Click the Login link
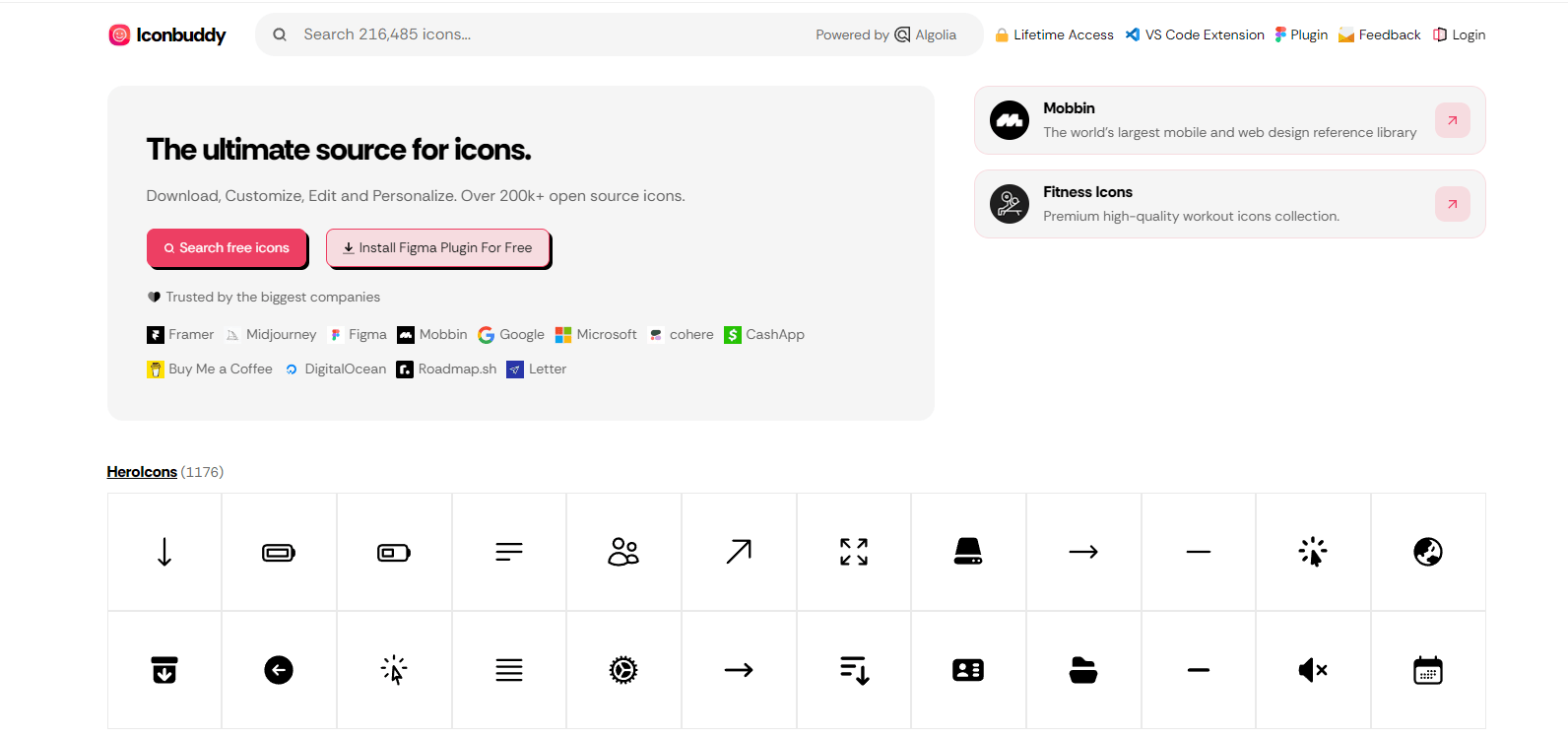The width and height of the screenshot is (1568, 739). 1459,34
